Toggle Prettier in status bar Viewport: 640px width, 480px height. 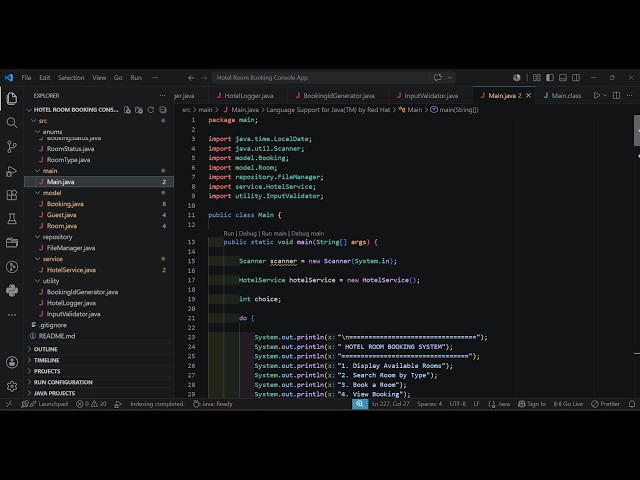coord(605,404)
